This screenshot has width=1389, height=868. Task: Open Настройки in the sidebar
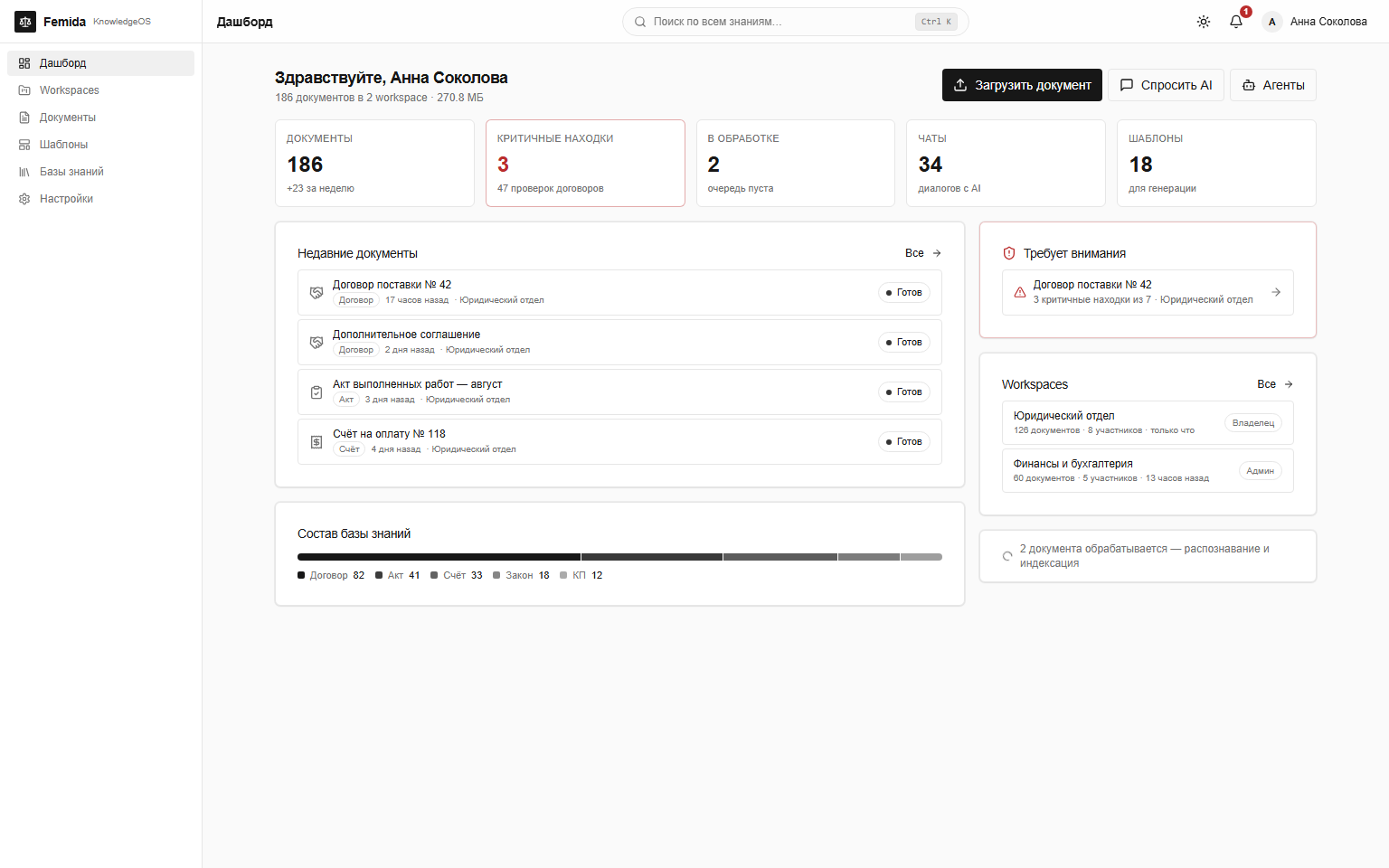click(x=101, y=199)
